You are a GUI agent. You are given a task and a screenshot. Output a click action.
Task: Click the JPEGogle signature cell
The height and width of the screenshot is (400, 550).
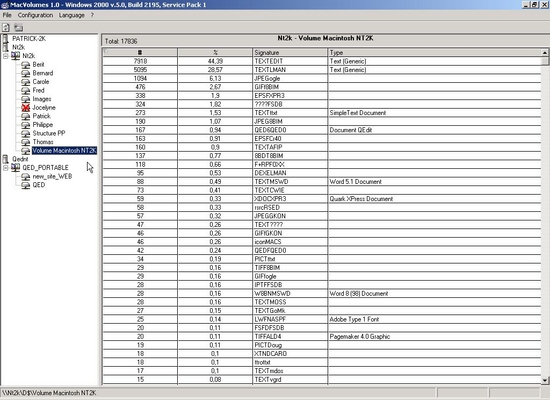[290, 78]
